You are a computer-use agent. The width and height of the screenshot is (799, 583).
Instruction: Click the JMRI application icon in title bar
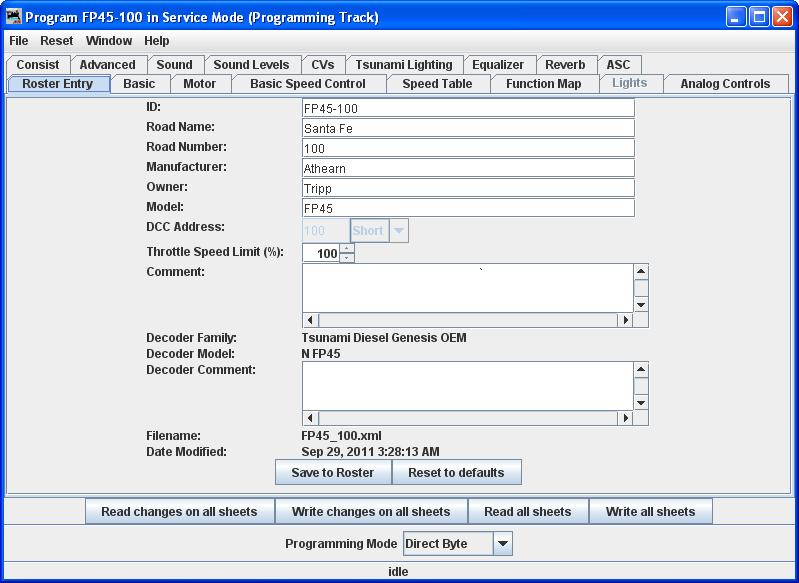(x=14, y=17)
